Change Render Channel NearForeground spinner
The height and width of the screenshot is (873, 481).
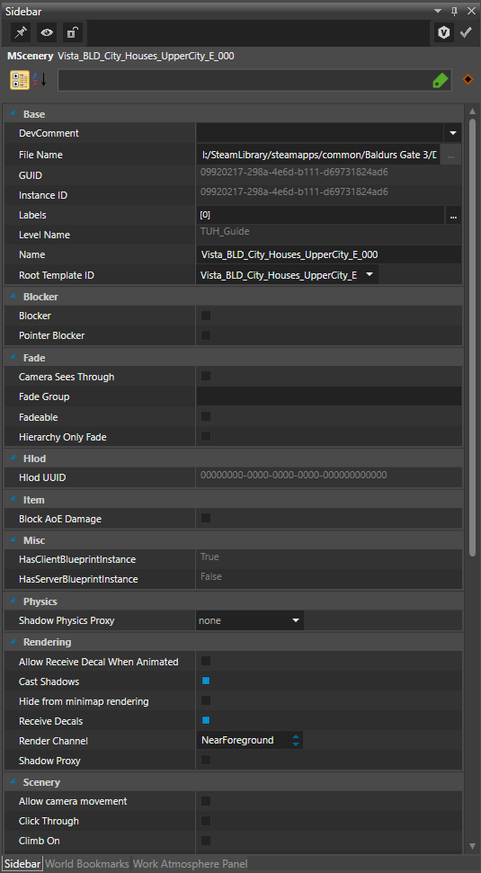click(x=296, y=740)
